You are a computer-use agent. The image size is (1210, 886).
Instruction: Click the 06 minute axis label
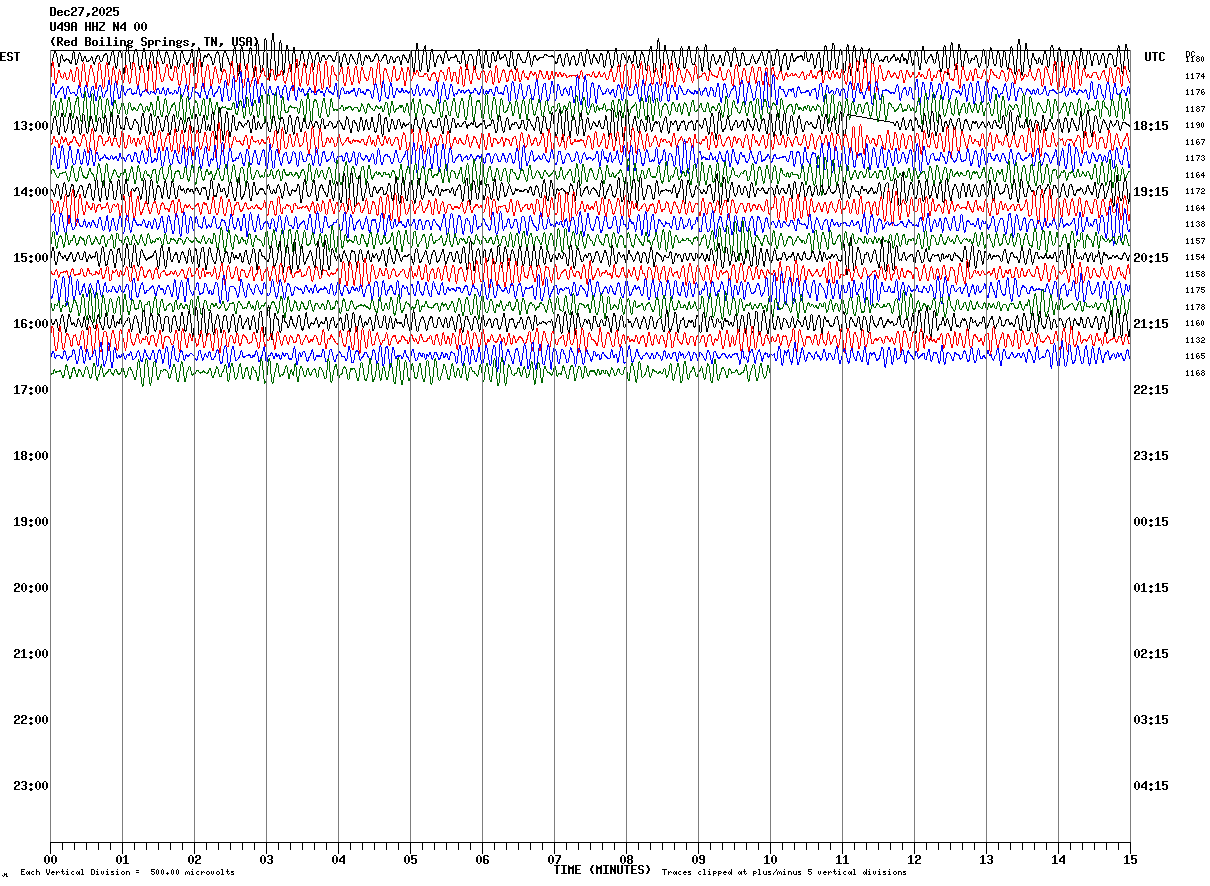pyautogui.click(x=482, y=859)
